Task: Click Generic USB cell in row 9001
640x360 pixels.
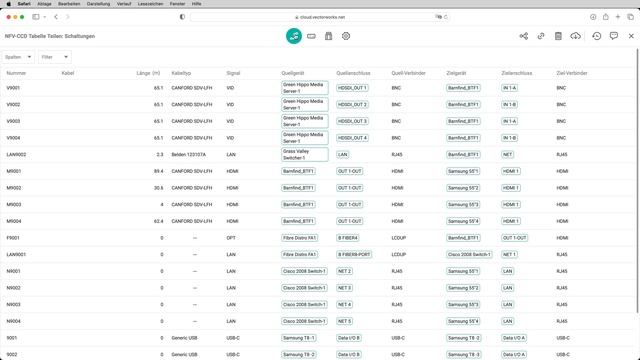Action: [x=184, y=338]
